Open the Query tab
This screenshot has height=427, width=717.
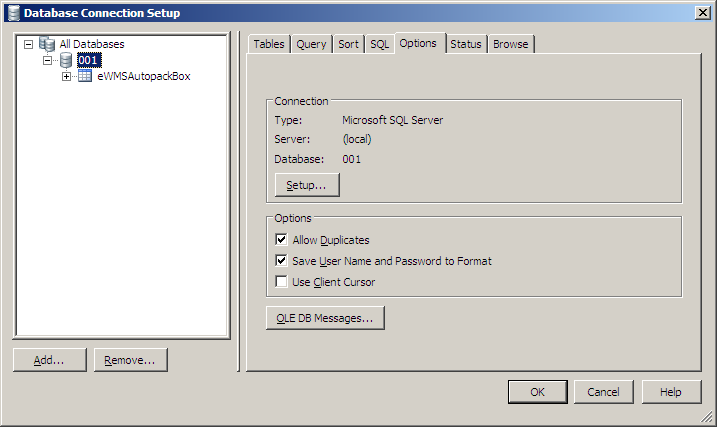(311, 44)
